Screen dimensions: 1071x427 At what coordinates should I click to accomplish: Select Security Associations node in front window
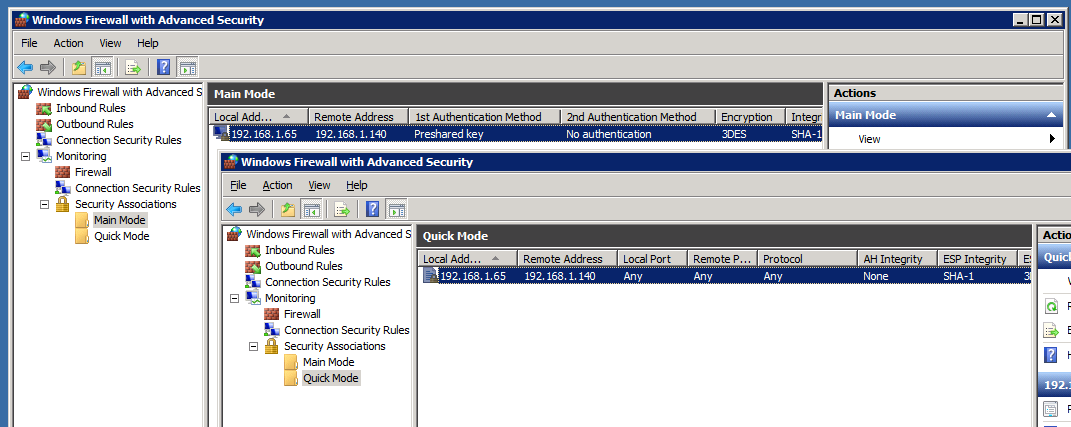[335, 346]
